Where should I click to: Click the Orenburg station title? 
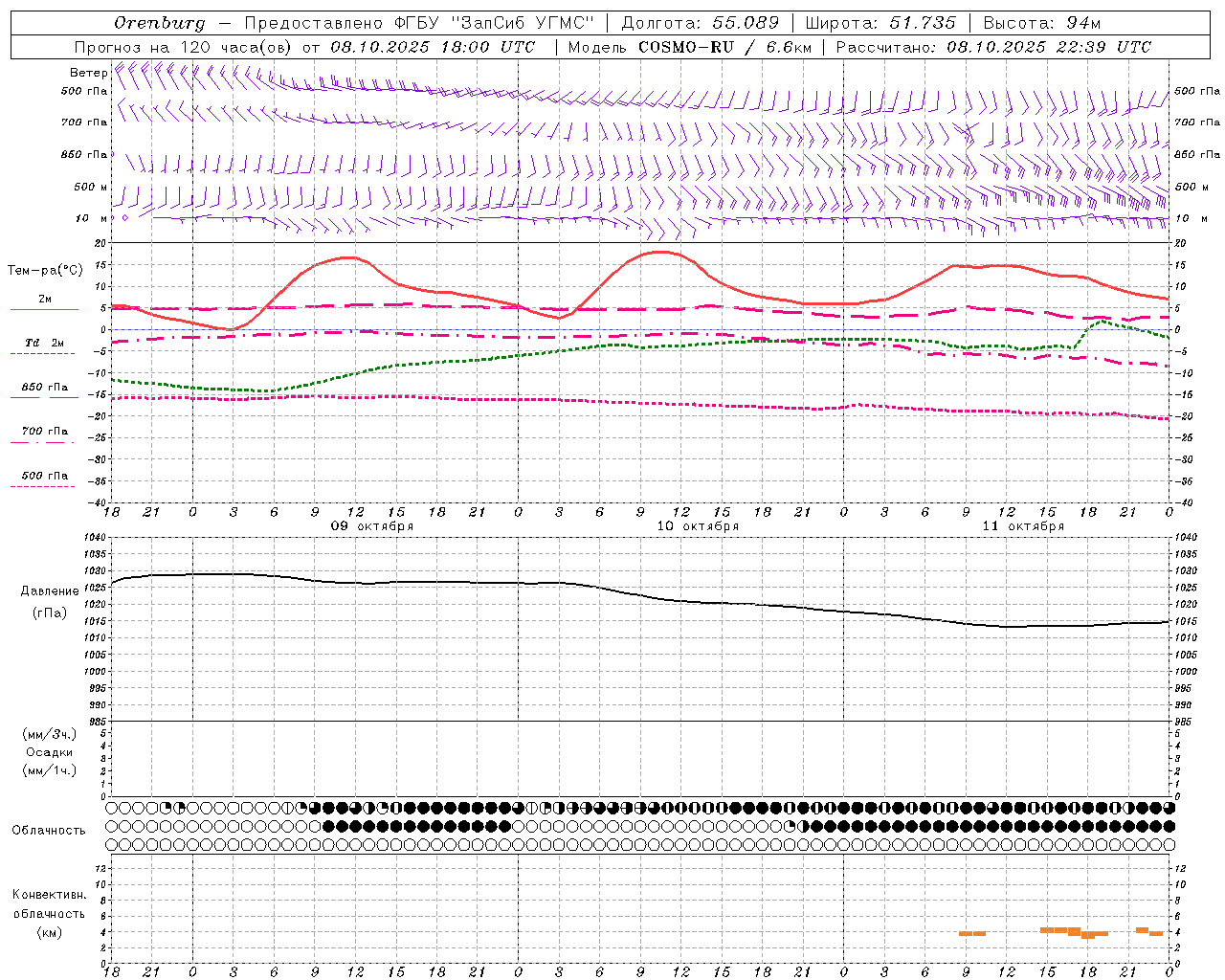pyautogui.click(x=159, y=23)
